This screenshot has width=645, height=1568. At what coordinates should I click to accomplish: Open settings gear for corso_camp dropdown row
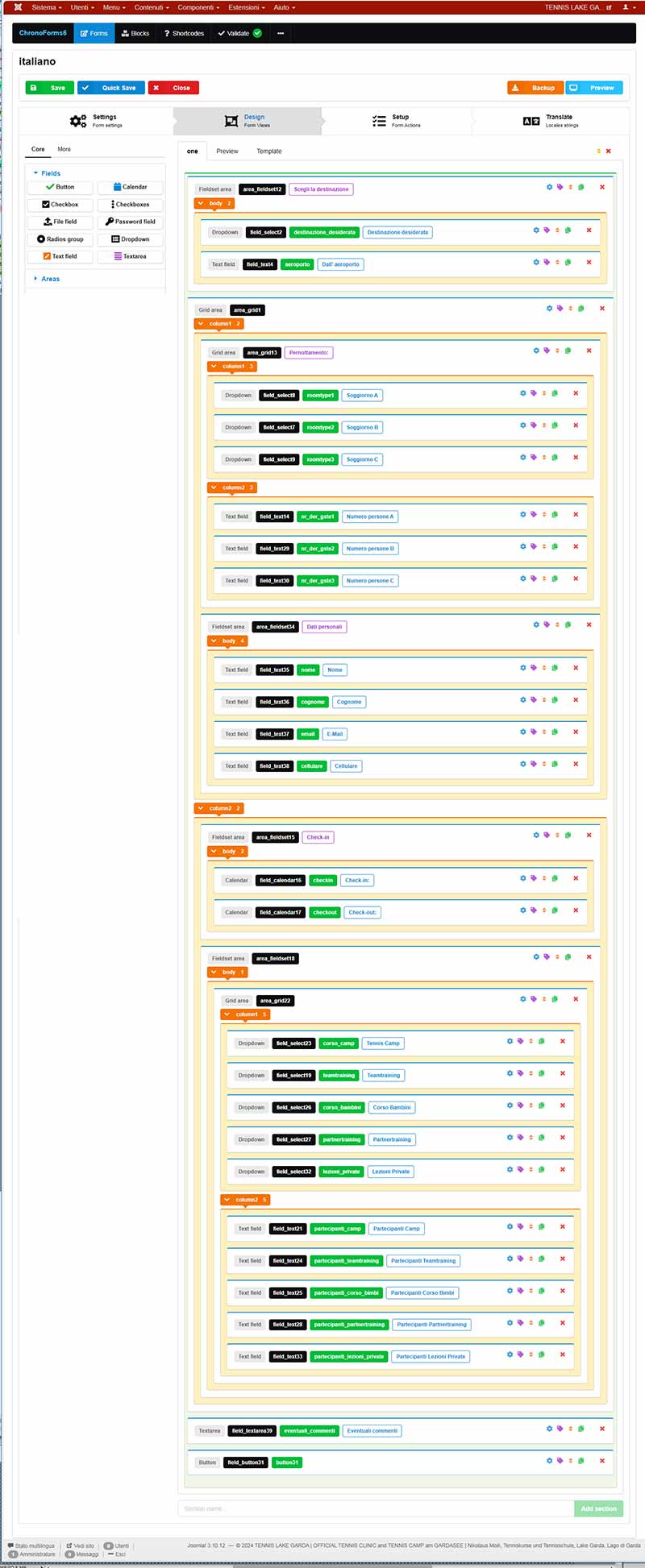[510, 1041]
